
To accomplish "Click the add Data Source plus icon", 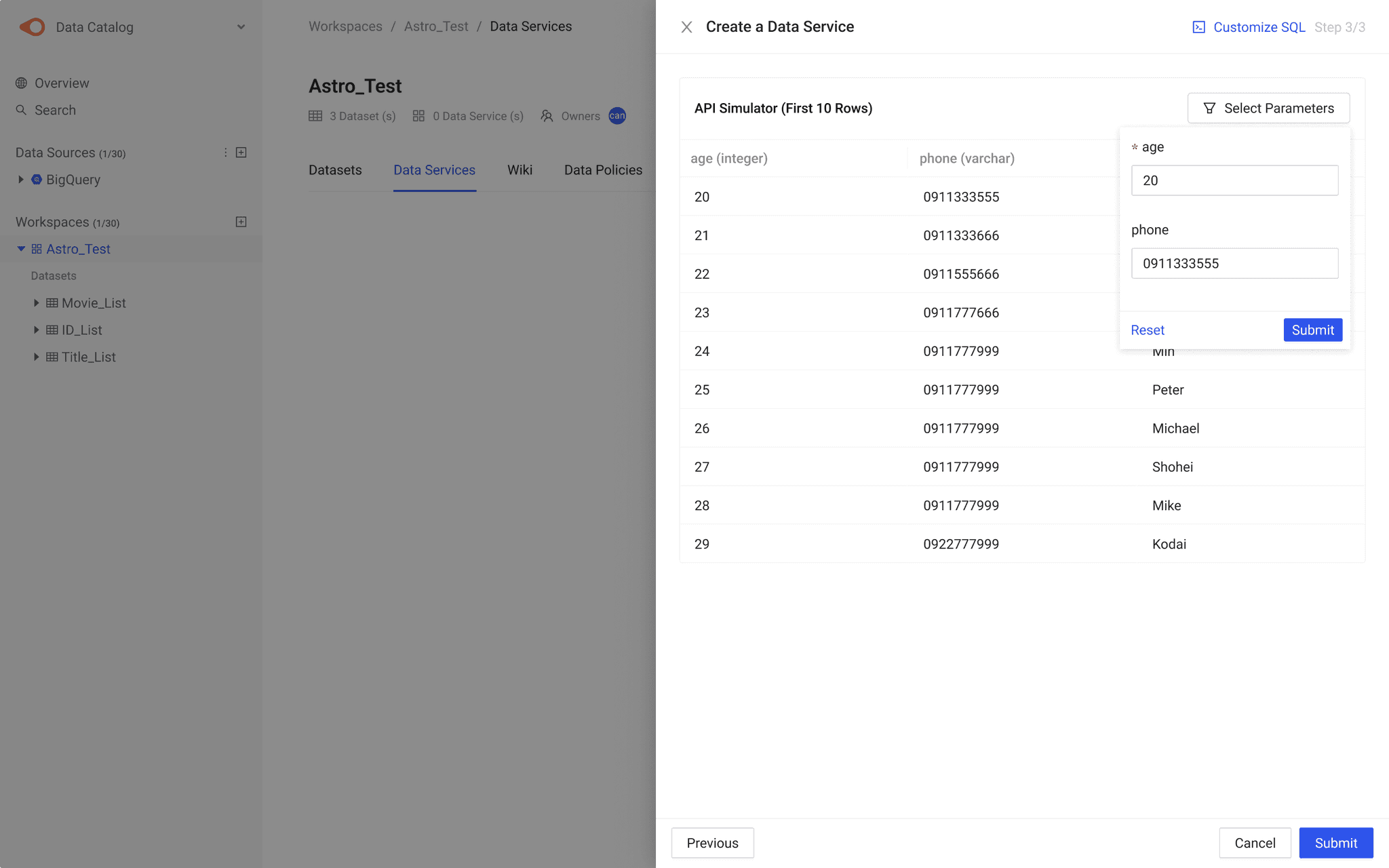I will (241, 153).
